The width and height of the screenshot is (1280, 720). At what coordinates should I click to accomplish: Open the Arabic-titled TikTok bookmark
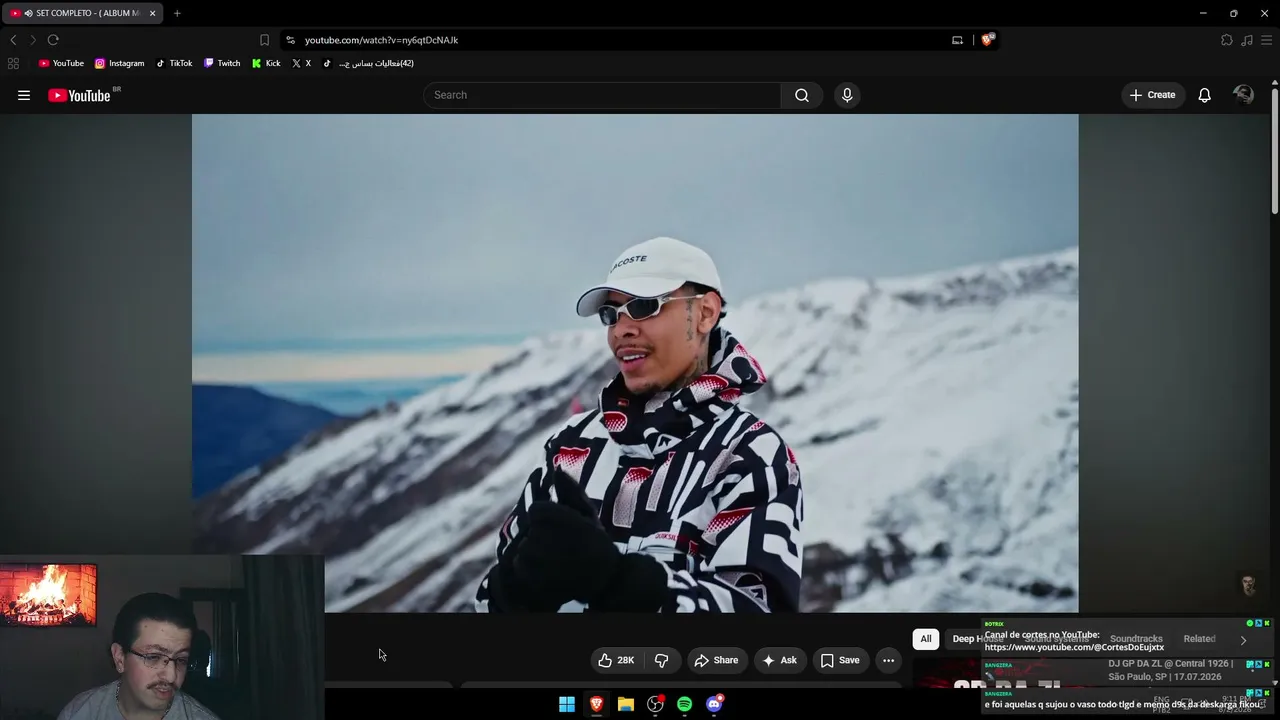point(368,63)
